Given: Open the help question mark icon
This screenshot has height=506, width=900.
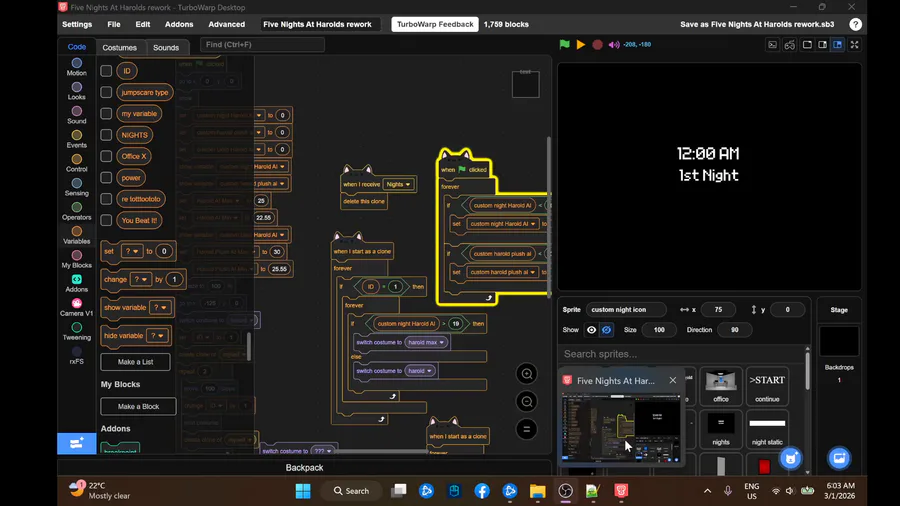Looking at the screenshot, I should click(x=855, y=24).
